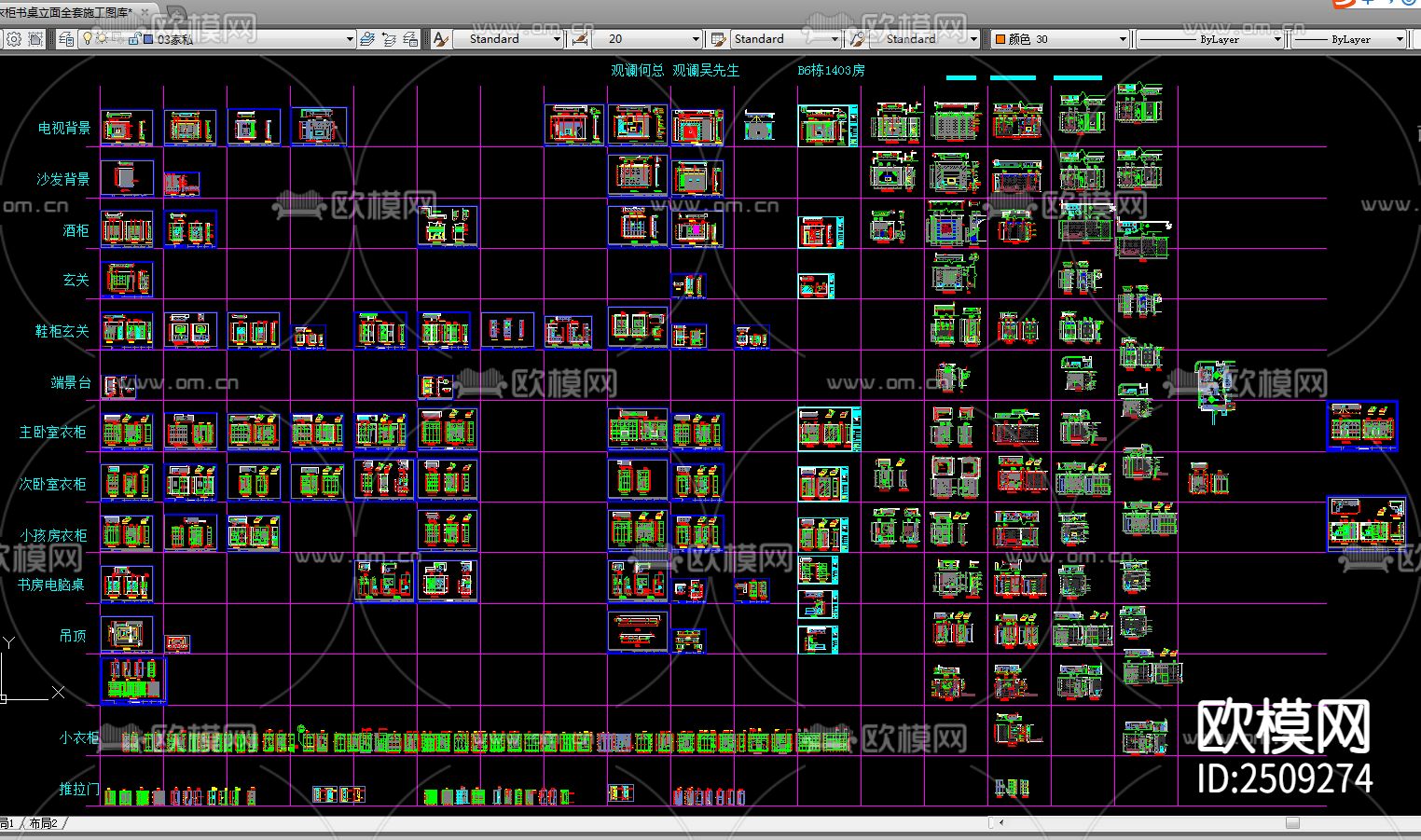Expand the text style Standard dropdown
The height and width of the screenshot is (840, 1421).
tap(557, 39)
